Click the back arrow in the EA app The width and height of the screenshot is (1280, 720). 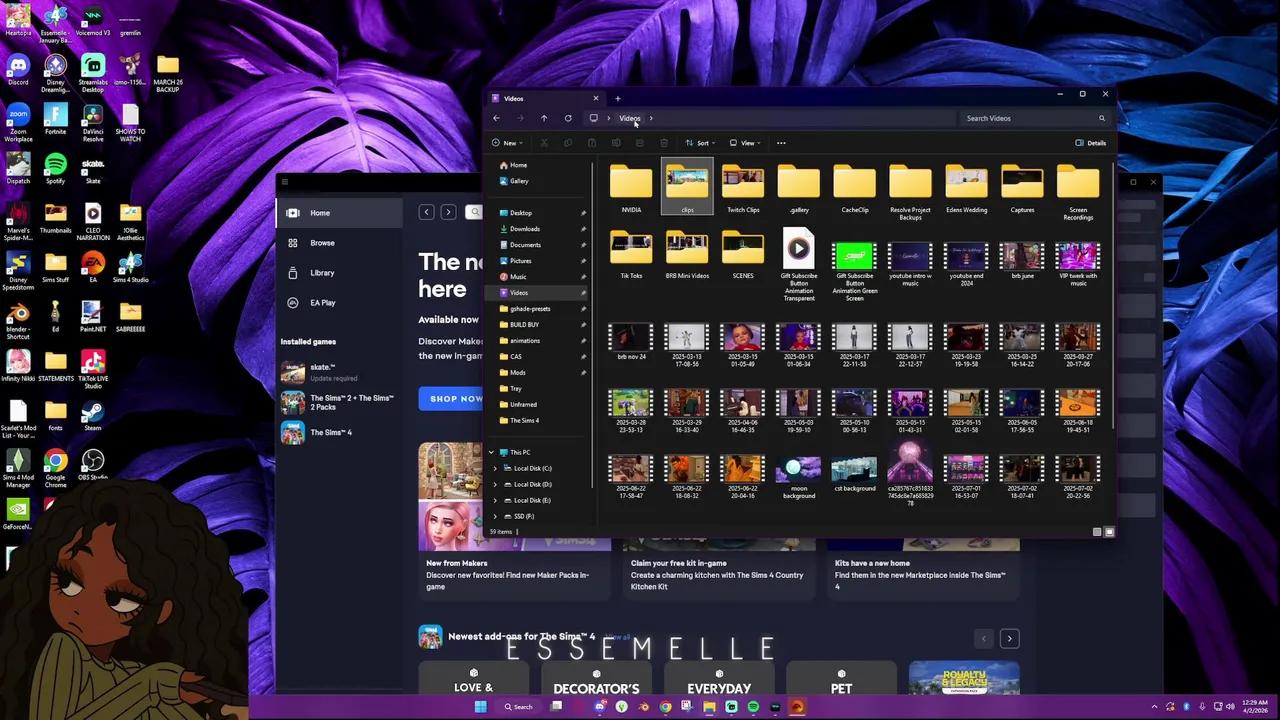426,212
